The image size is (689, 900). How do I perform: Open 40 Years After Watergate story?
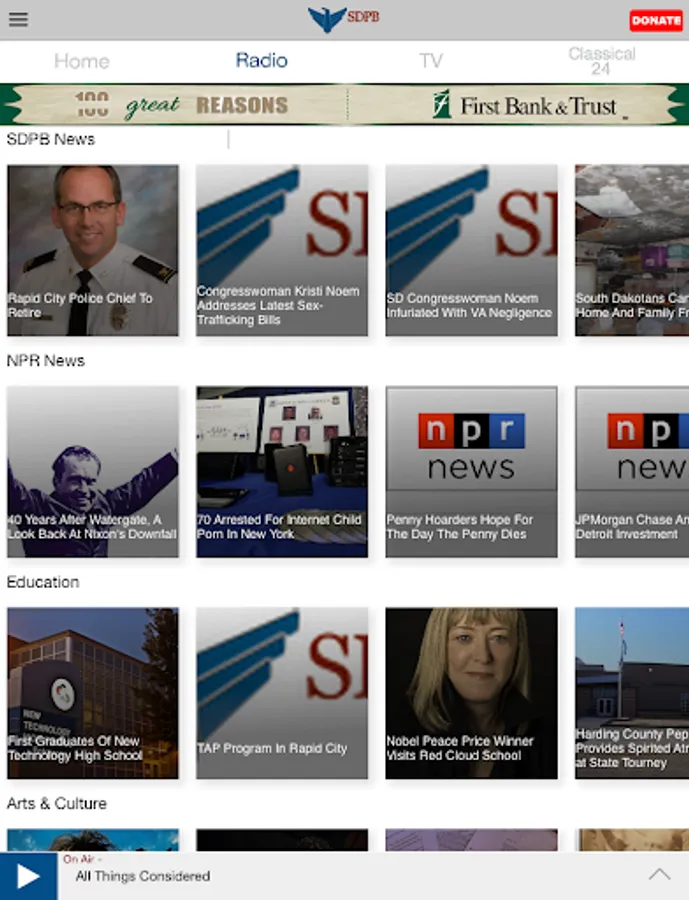[93, 472]
